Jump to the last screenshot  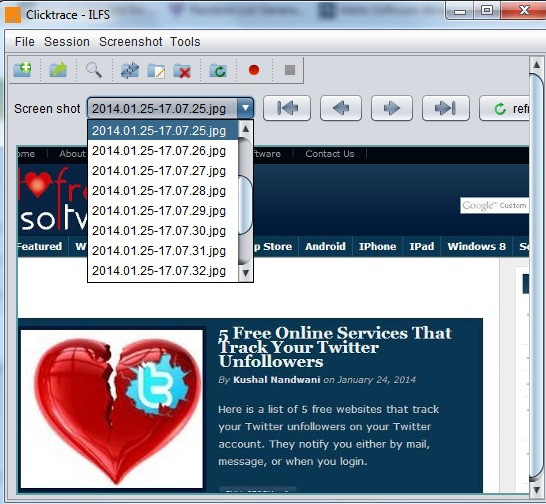tap(446, 108)
